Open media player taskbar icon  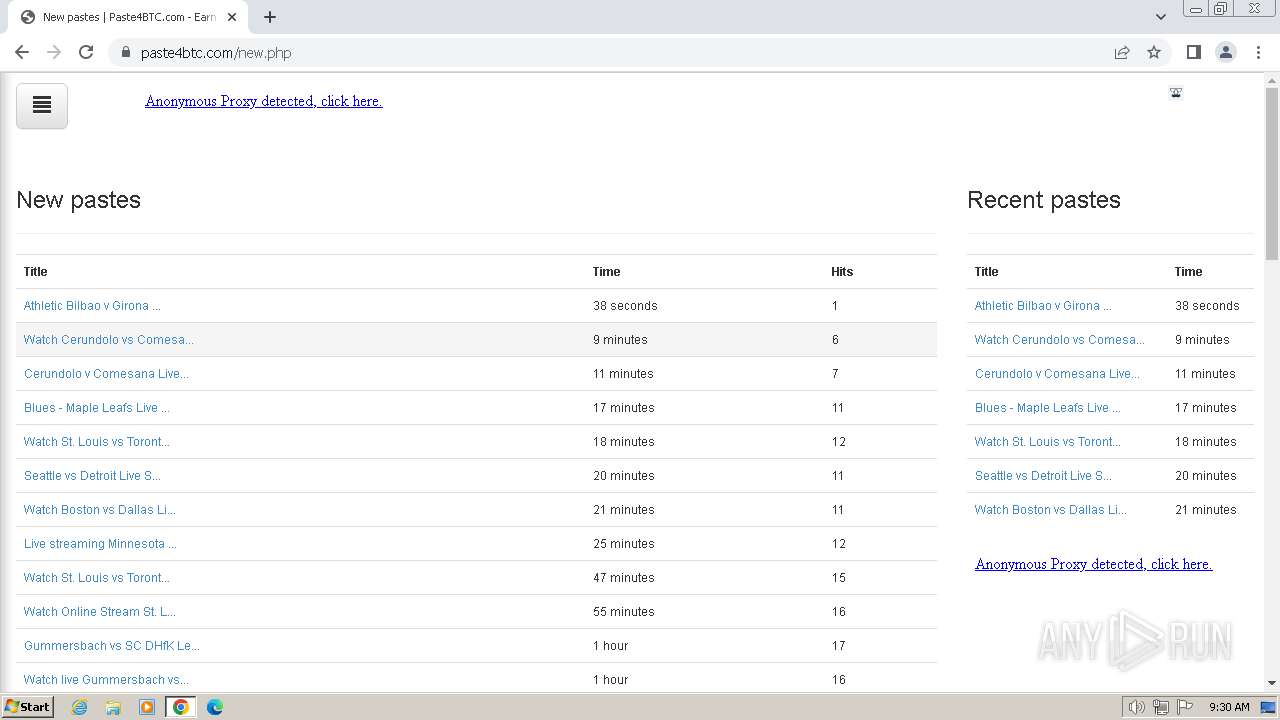coord(146,707)
